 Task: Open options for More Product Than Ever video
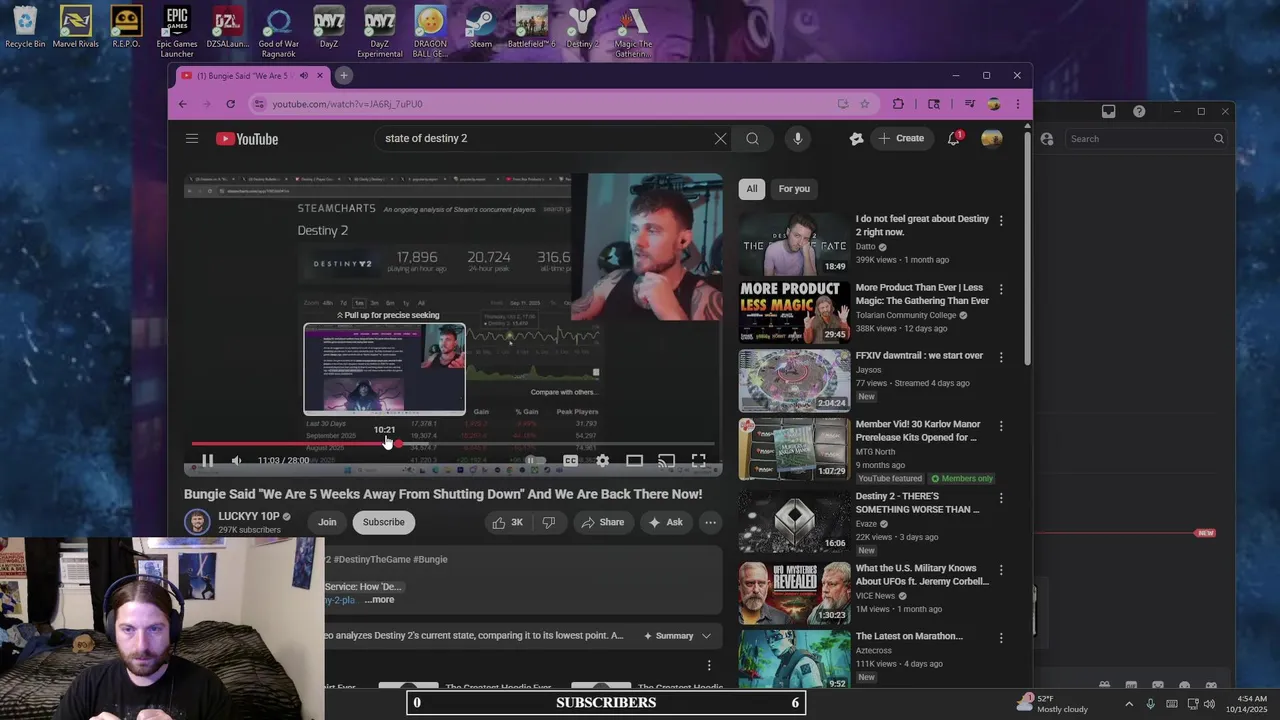click(x=1001, y=289)
